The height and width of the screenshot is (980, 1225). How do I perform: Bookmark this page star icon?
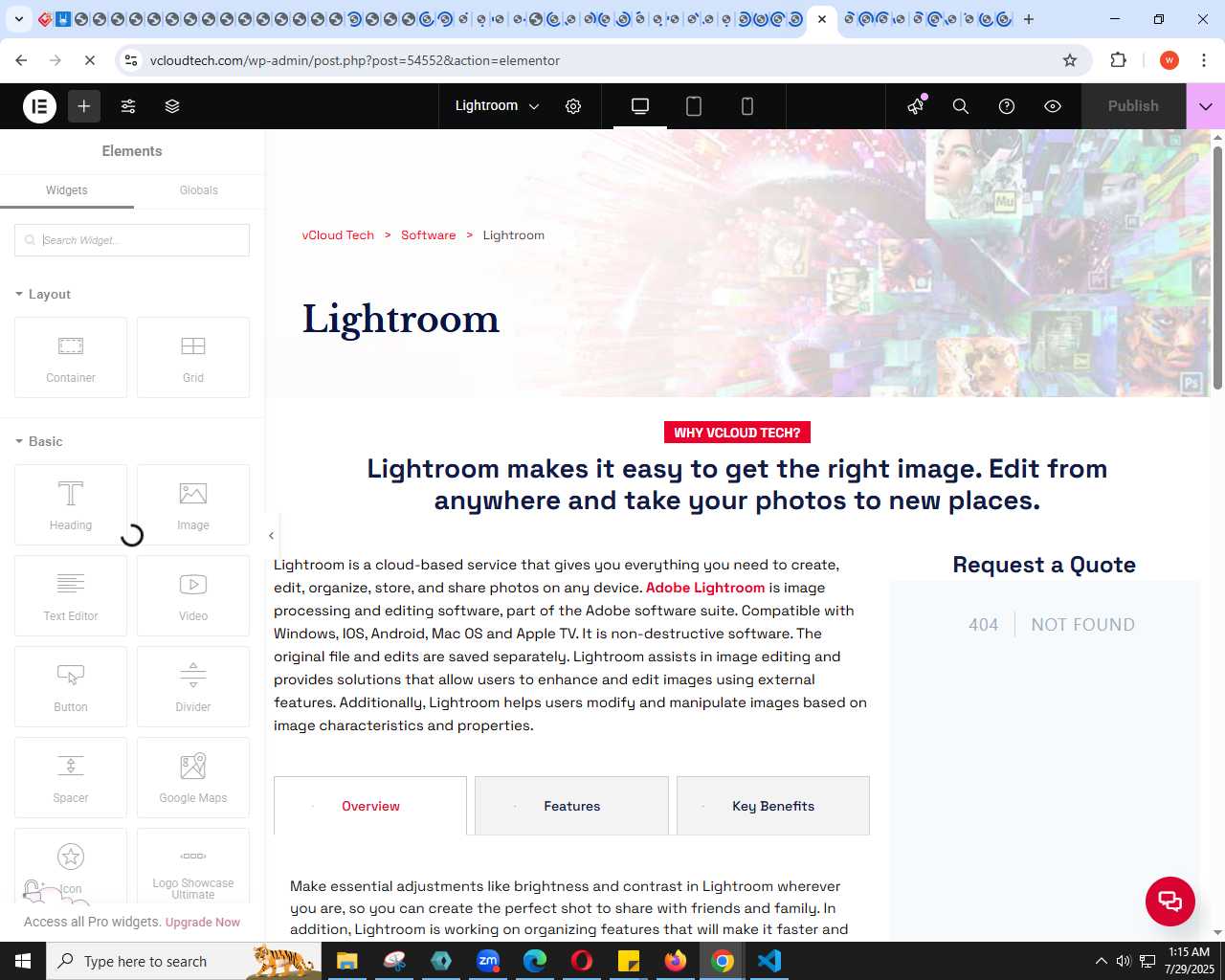(x=1070, y=60)
